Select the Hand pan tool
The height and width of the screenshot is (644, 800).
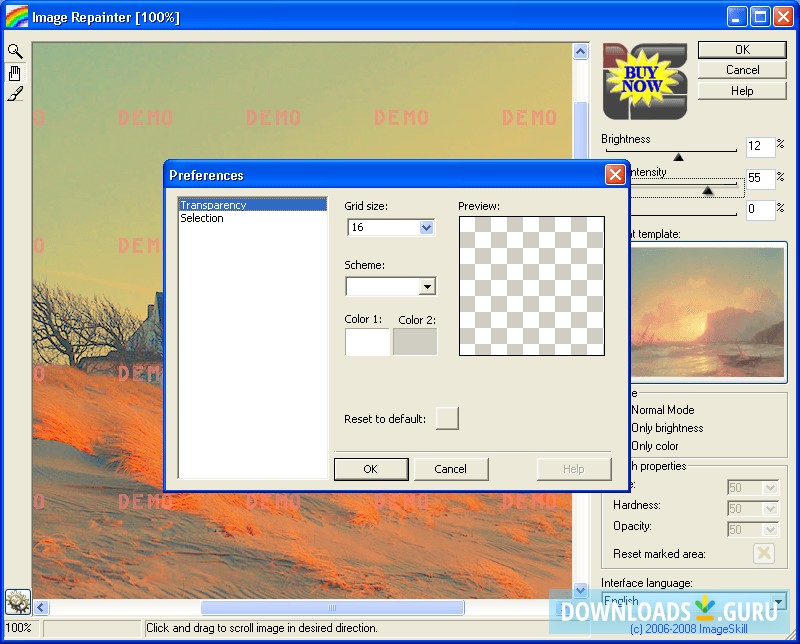click(15, 72)
